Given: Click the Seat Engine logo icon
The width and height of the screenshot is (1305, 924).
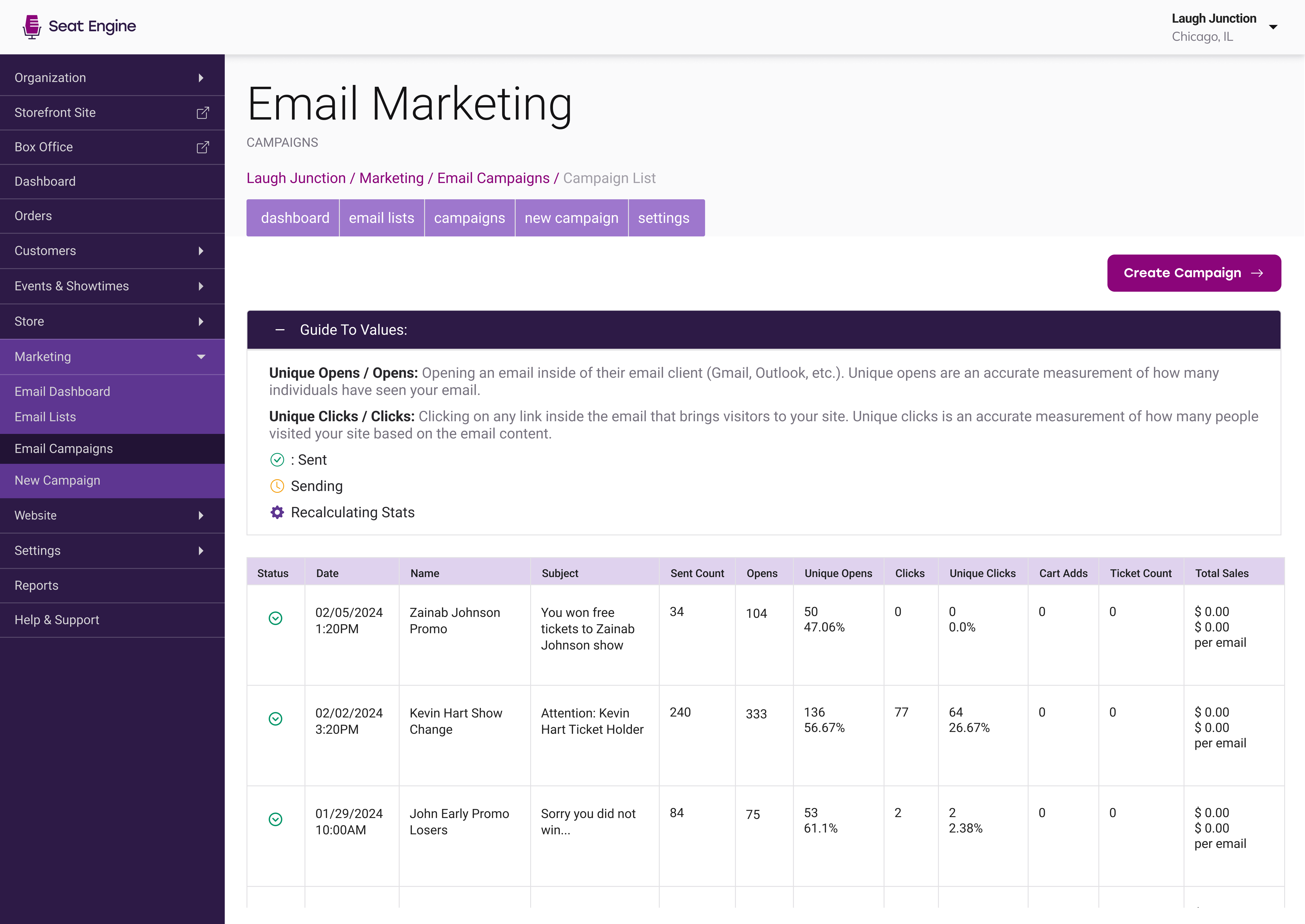Looking at the screenshot, I should pyautogui.click(x=32, y=26).
